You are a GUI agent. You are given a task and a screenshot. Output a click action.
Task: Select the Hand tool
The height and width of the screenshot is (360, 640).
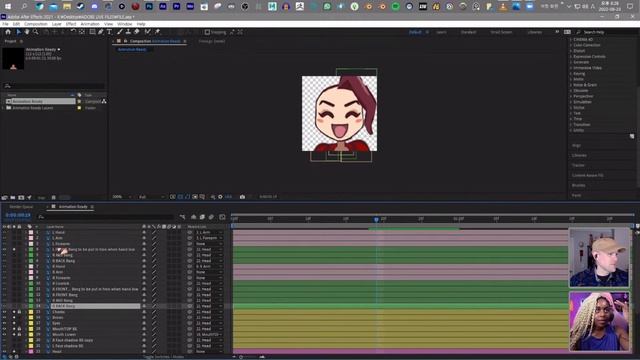27,32
